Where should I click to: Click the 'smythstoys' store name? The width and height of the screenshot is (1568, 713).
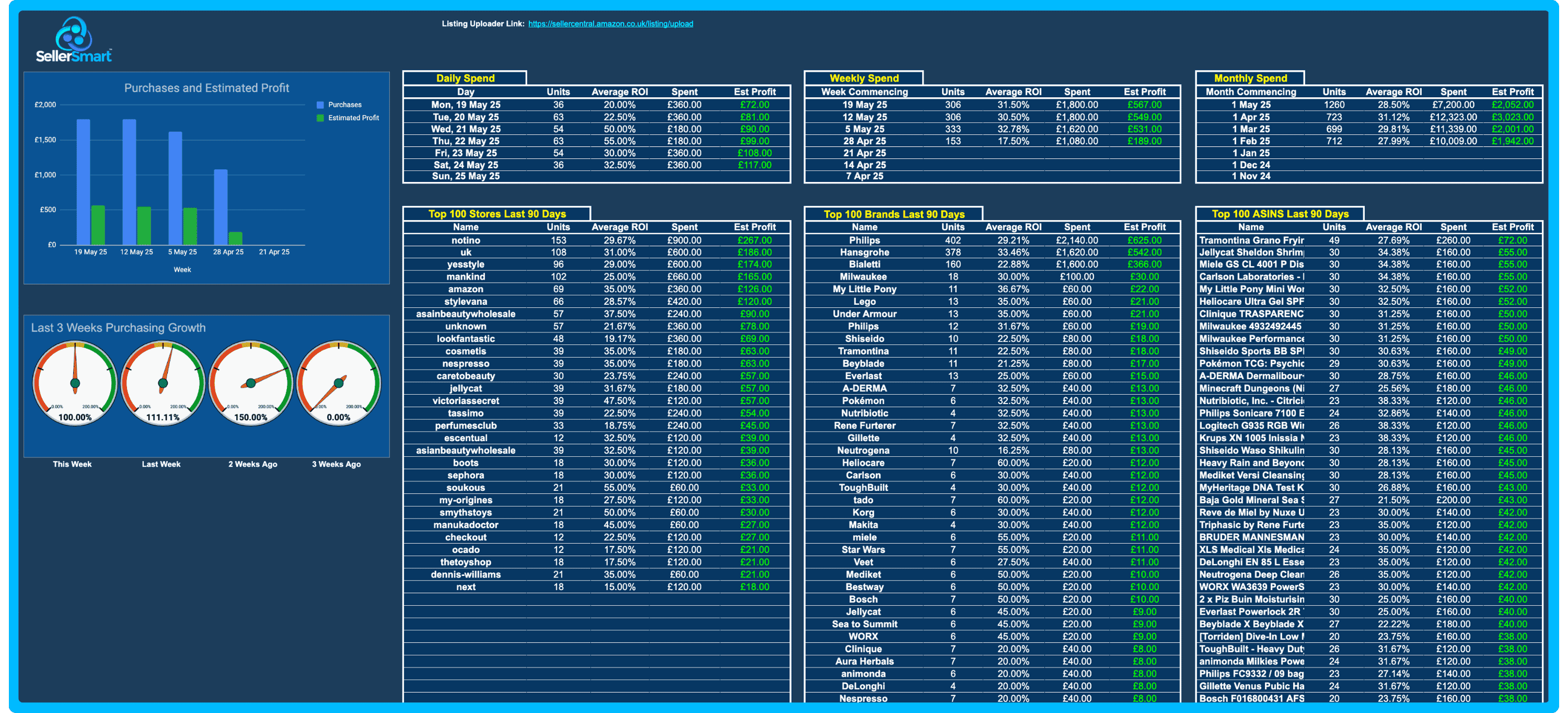[466, 513]
